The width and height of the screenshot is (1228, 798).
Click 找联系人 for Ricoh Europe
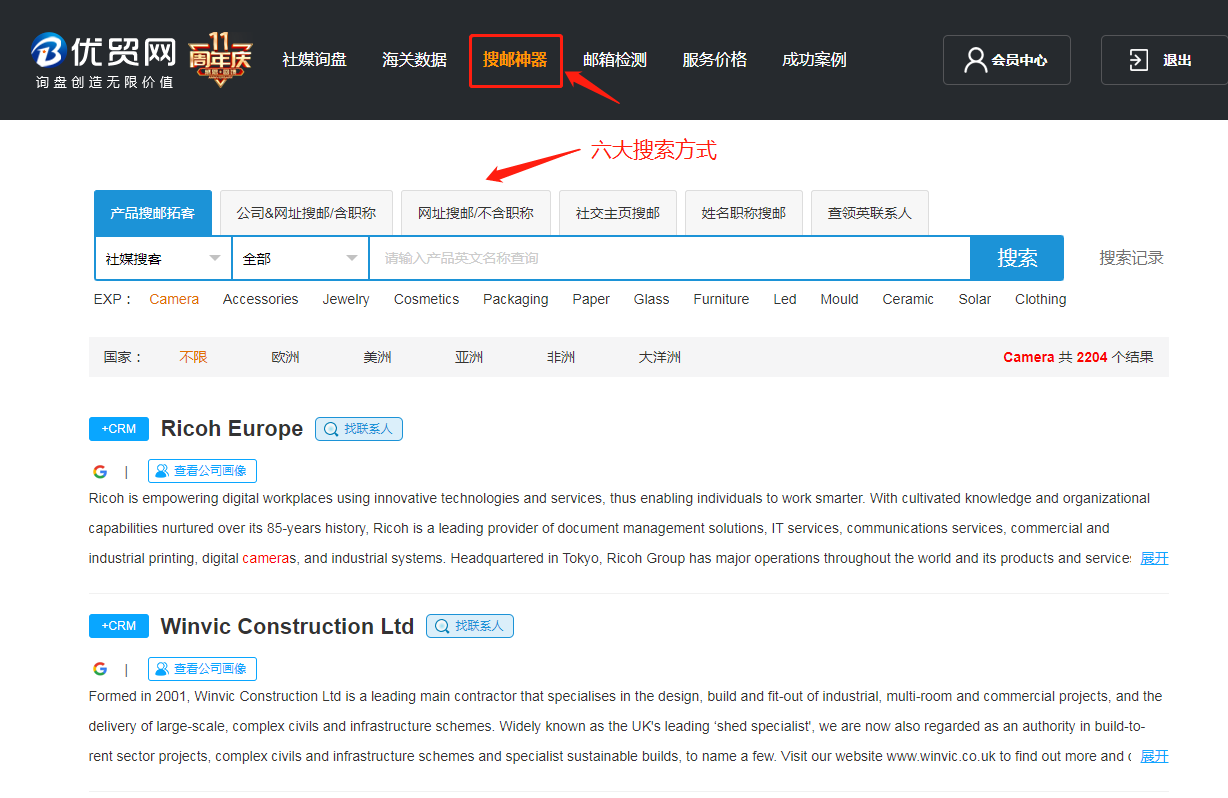pos(359,429)
